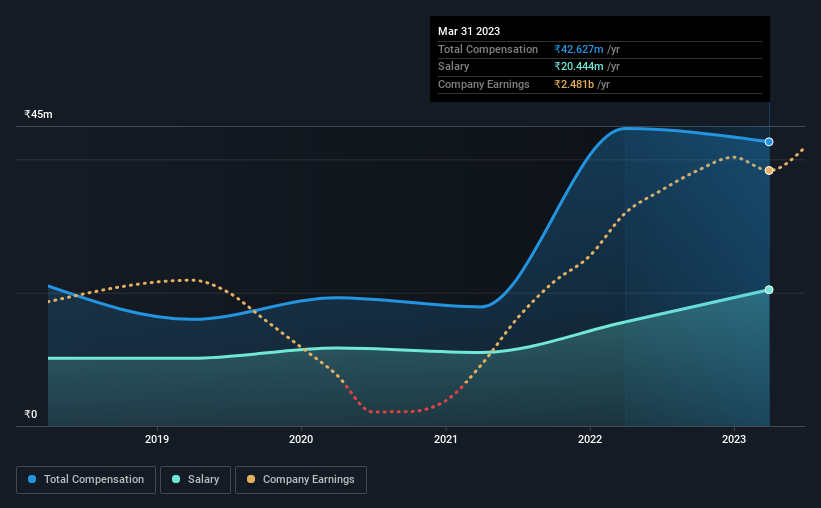
Task: Click the Mar 31 2023 tooltip date
Action: point(469,31)
